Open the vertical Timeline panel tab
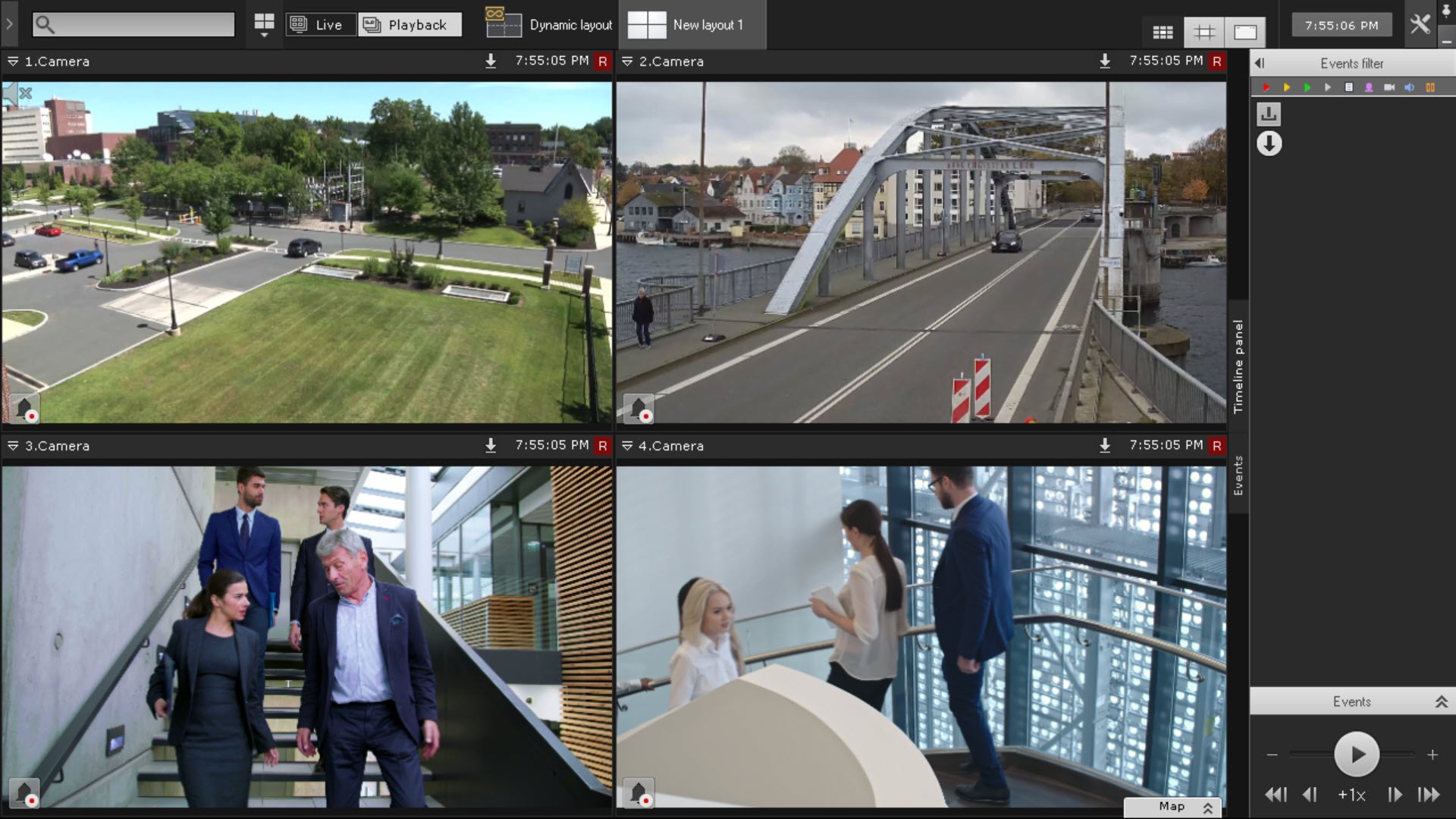Viewport: 1456px width, 819px height. tap(1238, 367)
